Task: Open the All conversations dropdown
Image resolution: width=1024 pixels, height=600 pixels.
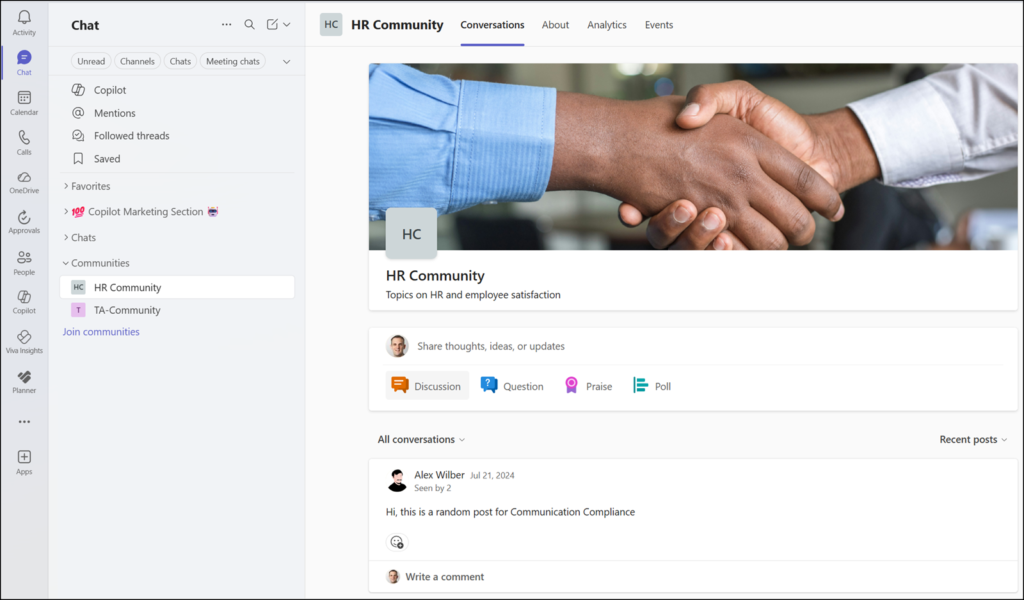Action: [421, 439]
